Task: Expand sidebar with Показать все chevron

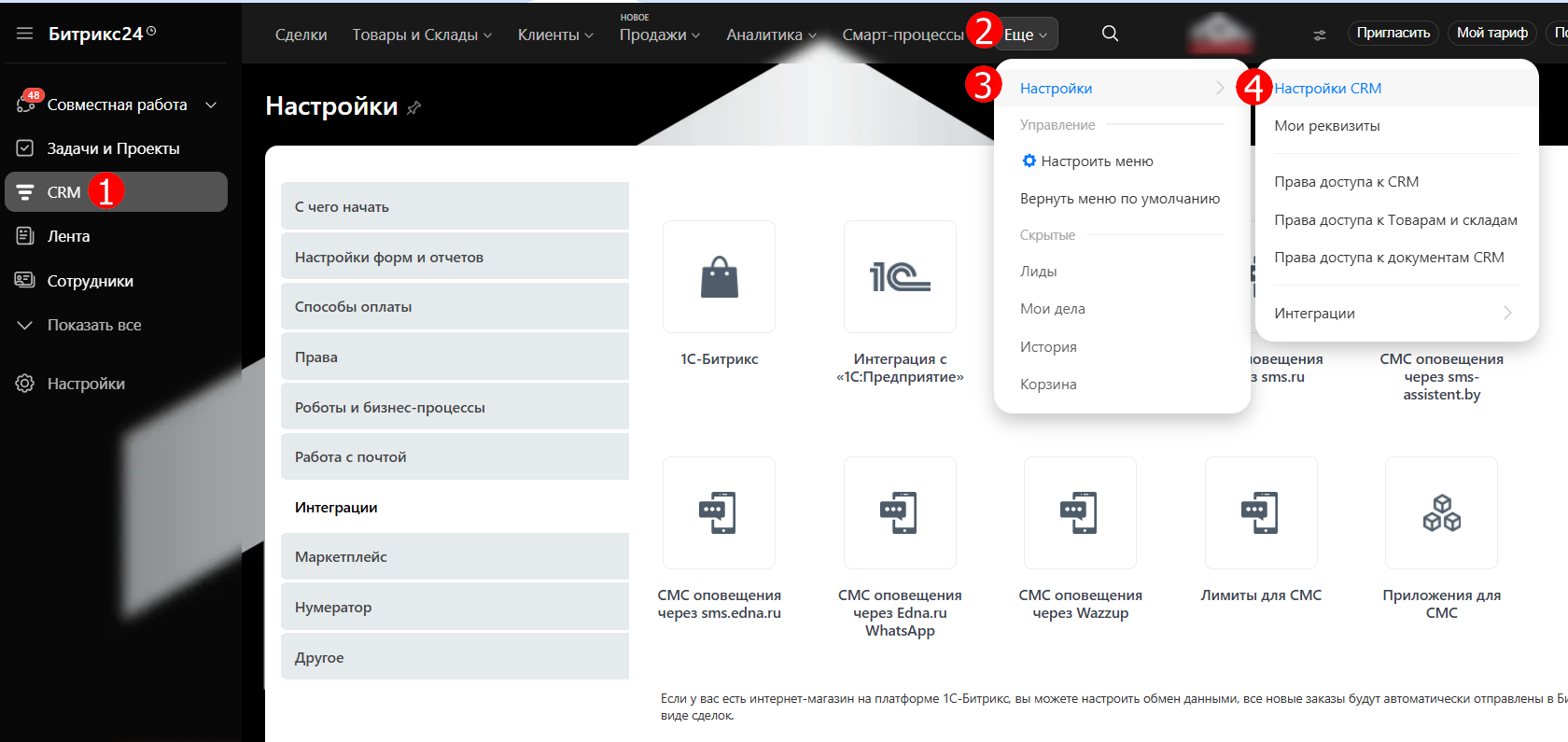Action: (25, 325)
